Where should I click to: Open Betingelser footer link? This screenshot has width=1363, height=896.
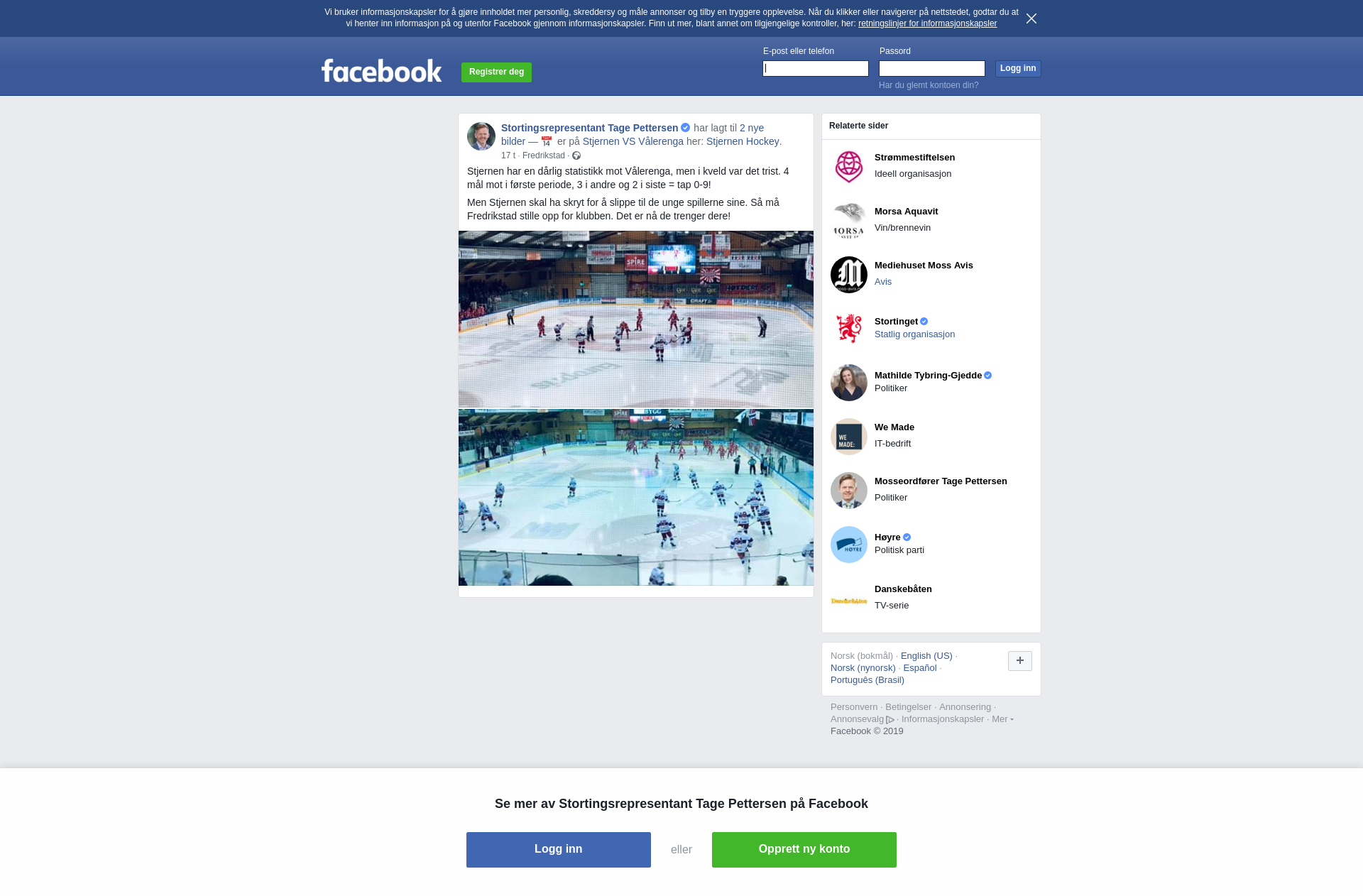tap(908, 707)
